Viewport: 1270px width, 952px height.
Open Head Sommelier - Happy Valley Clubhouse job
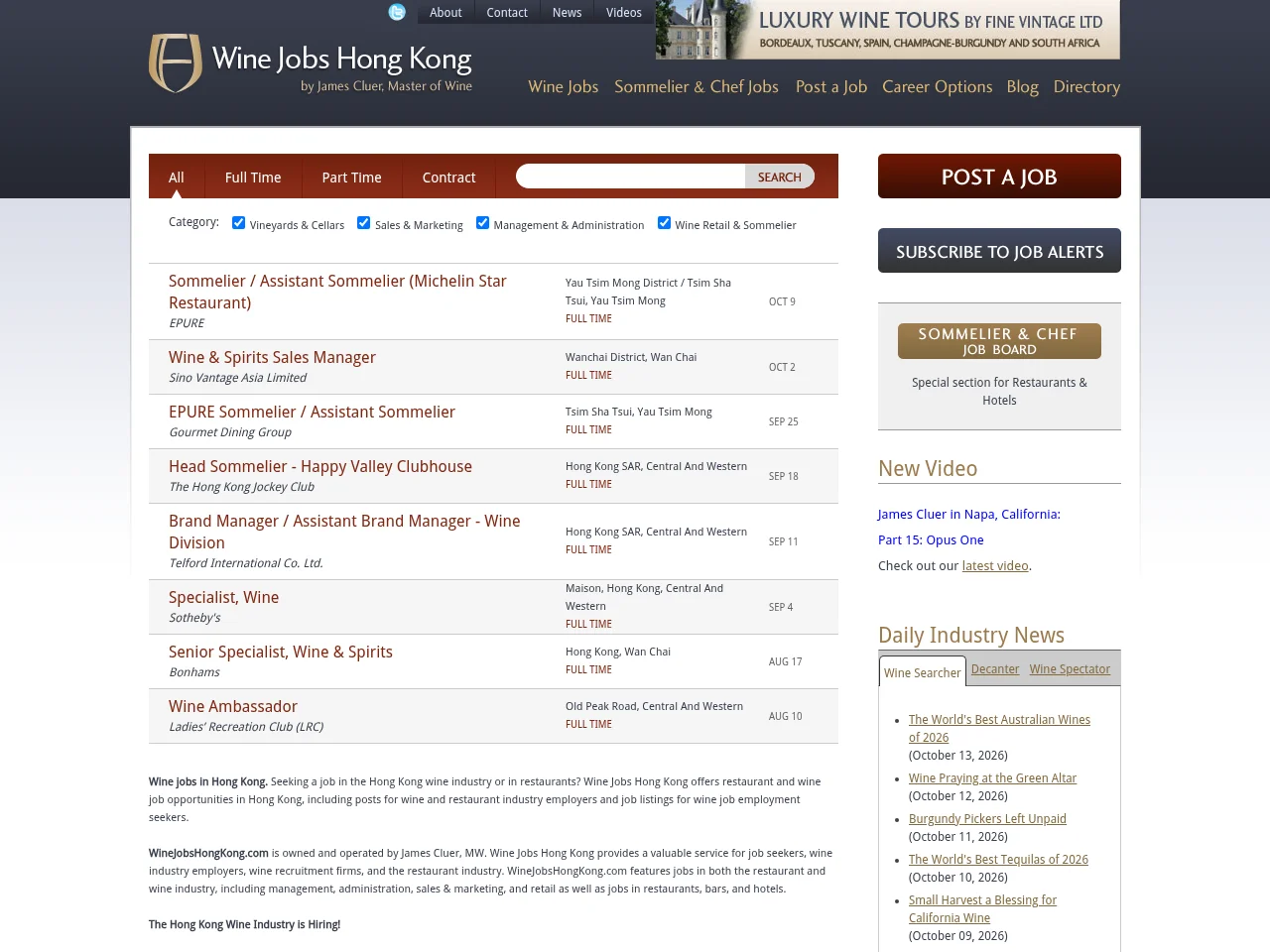click(x=320, y=466)
